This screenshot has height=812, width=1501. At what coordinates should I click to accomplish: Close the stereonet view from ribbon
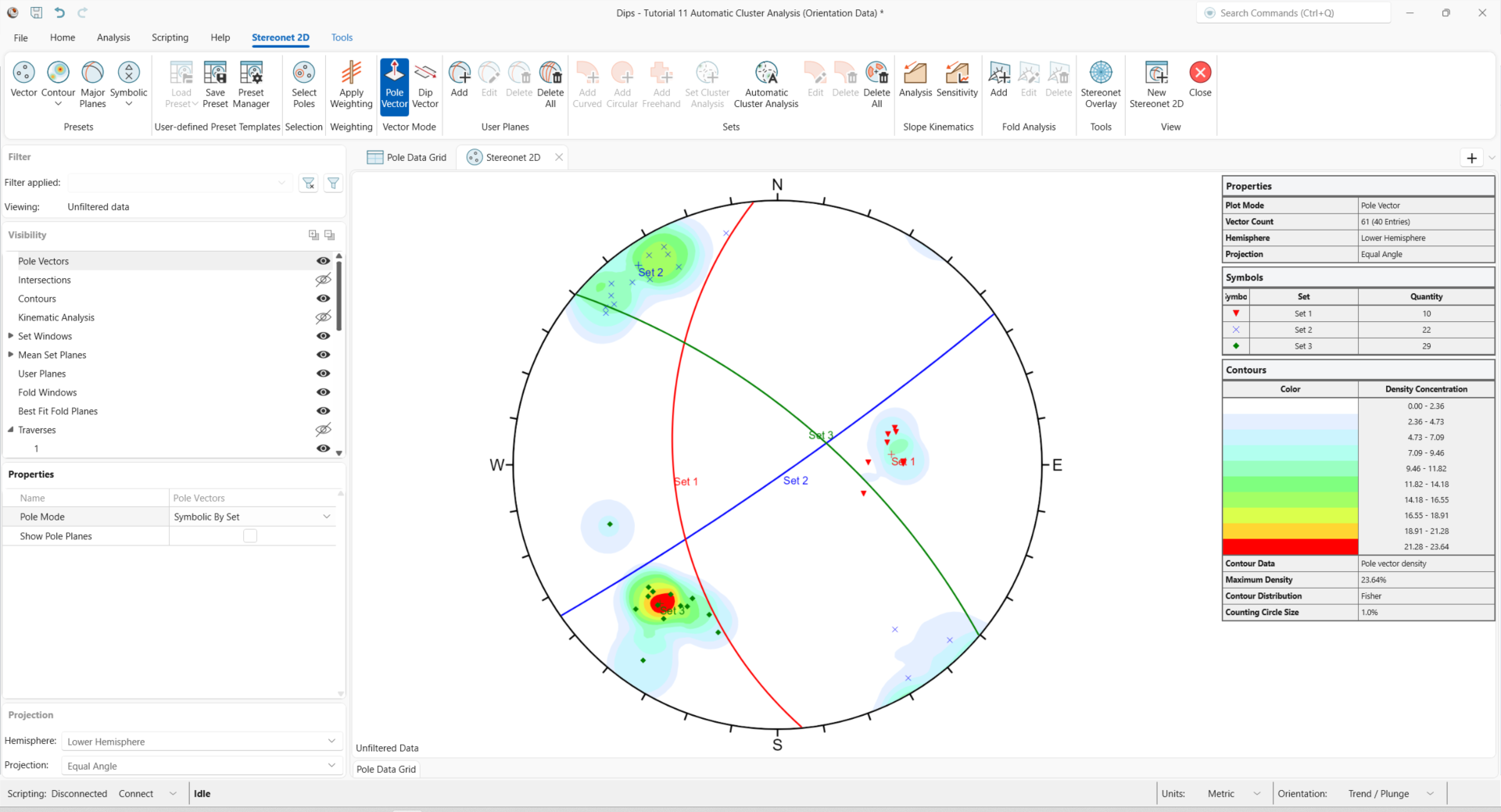pos(1200,80)
